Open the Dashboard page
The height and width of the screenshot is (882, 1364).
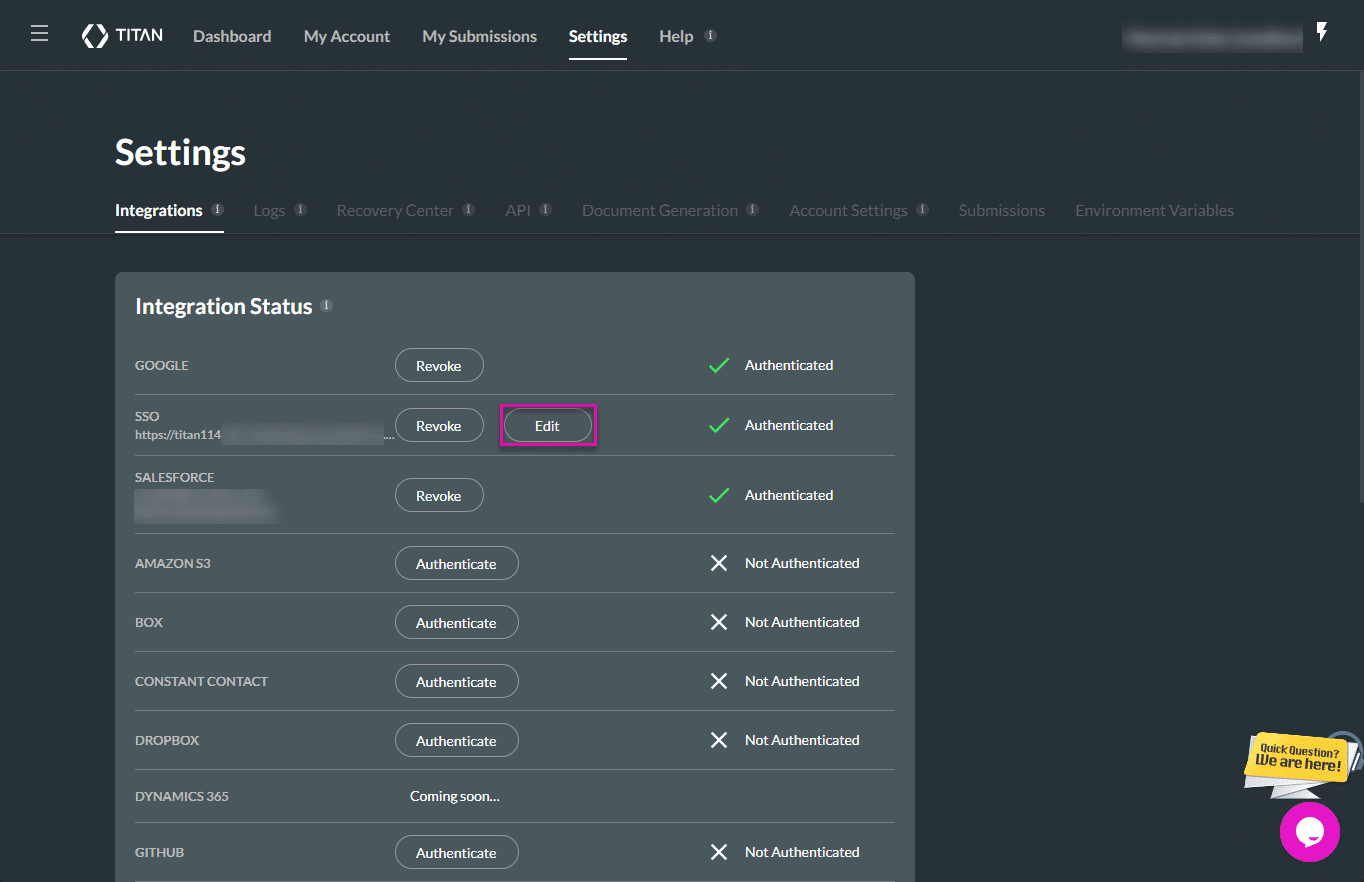[232, 36]
